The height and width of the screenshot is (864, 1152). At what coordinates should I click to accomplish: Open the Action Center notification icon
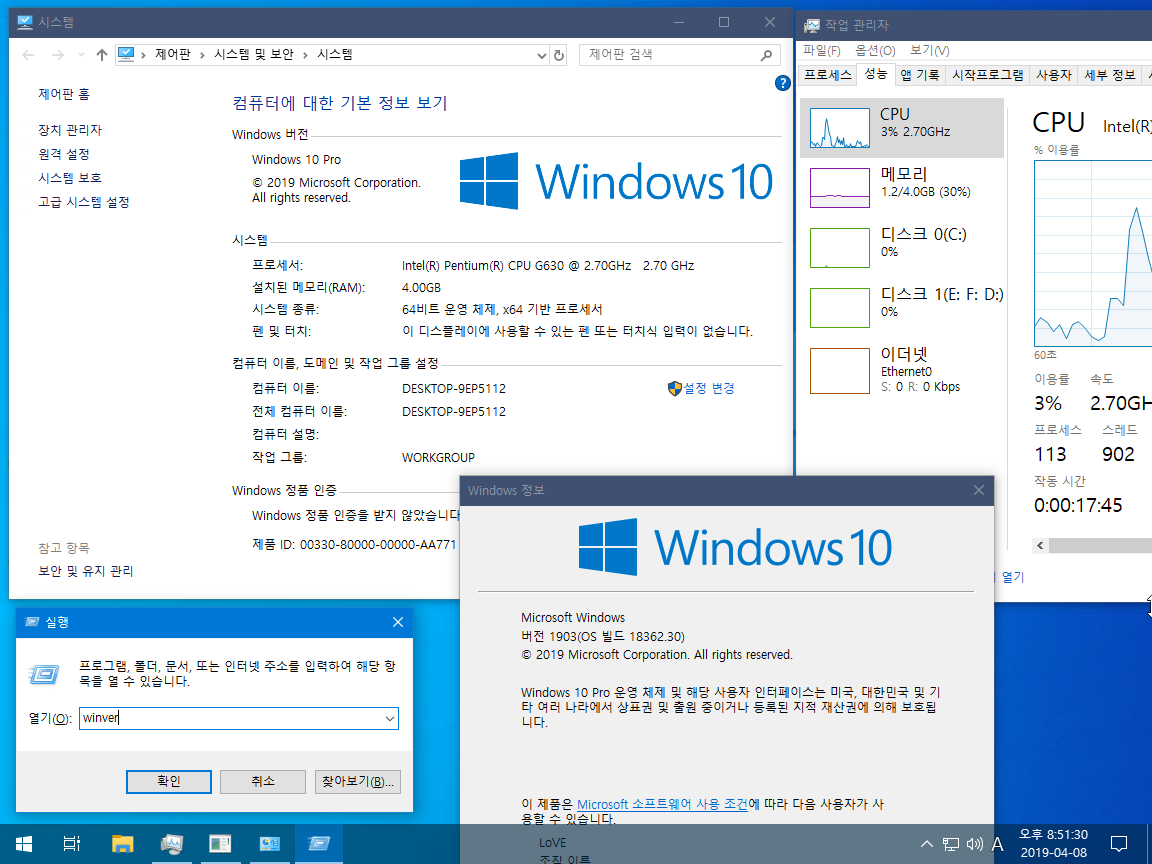1119,844
